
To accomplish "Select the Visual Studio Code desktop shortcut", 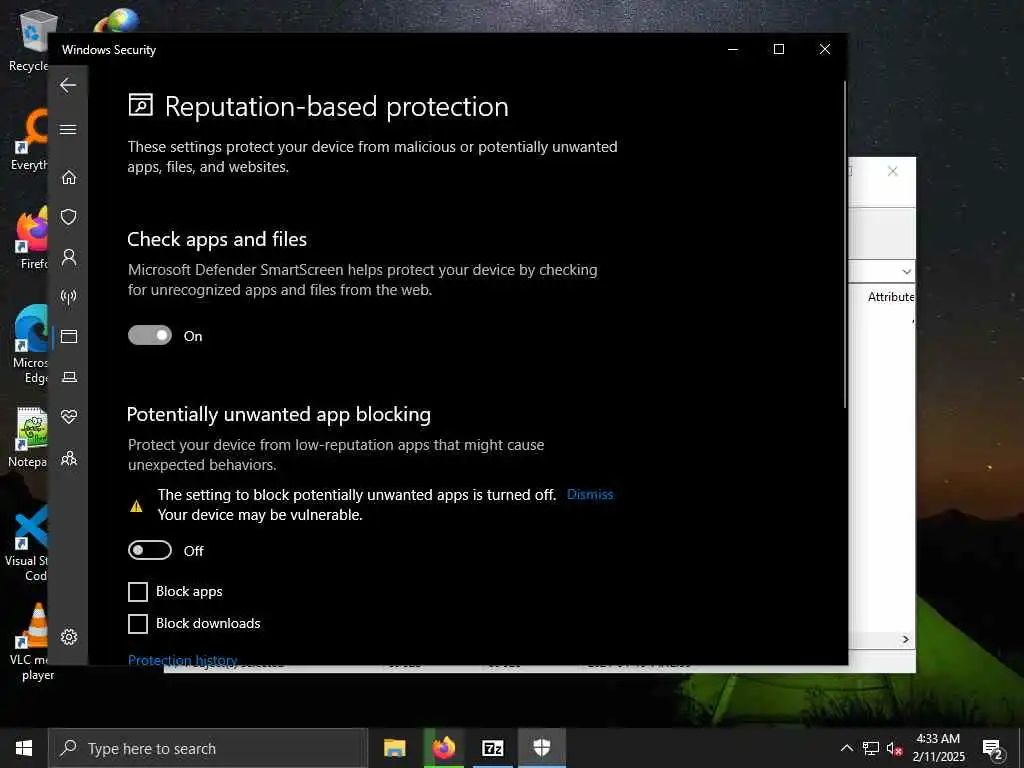I will click(26, 543).
